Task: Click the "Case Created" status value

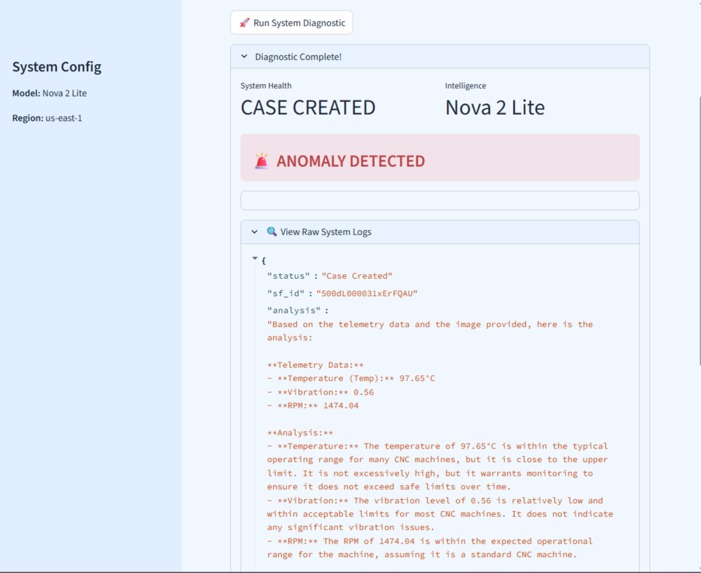Action: coord(357,276)
